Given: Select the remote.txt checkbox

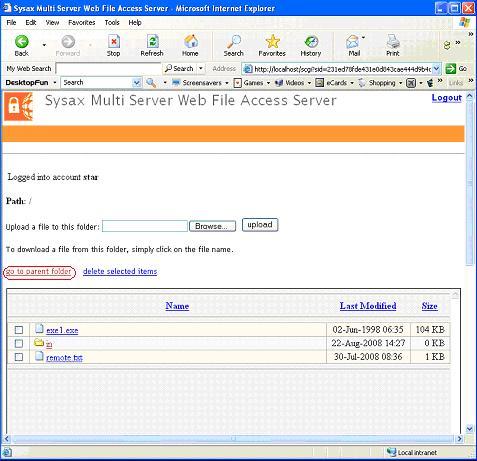Looking at the screenshot, I should point(19,357).
